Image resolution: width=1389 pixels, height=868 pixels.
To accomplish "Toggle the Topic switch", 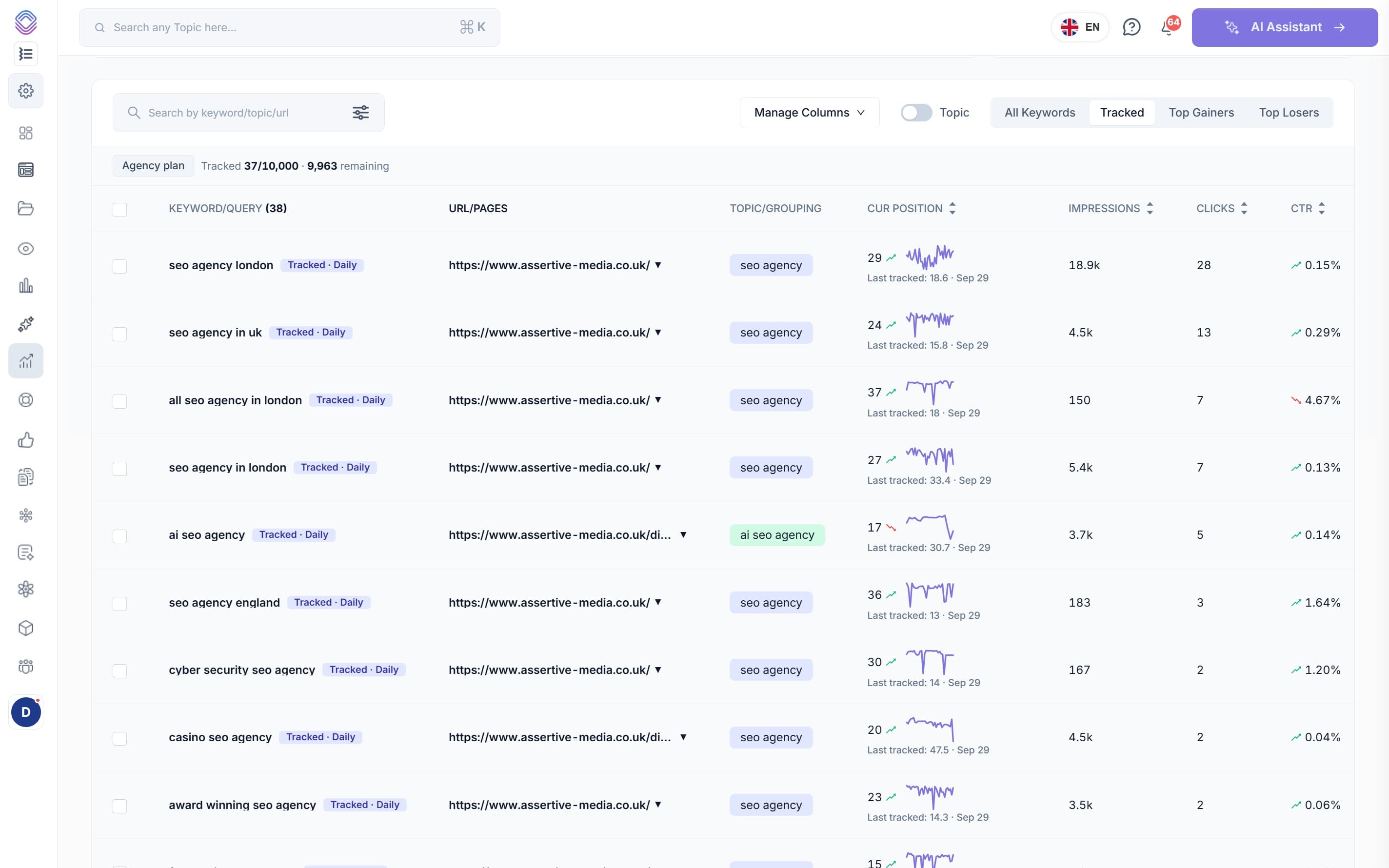I will pos(916,113).
